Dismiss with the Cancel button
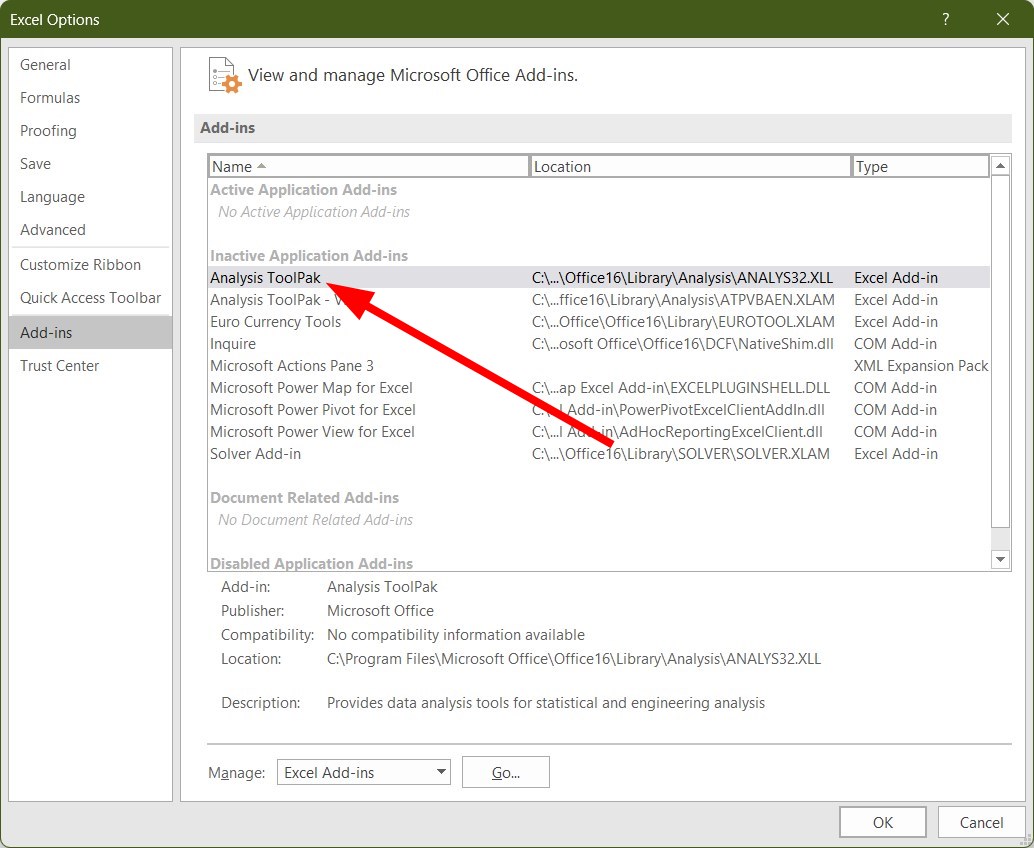The width and height of the screenshot is (1034, 848). click(981, 822)
